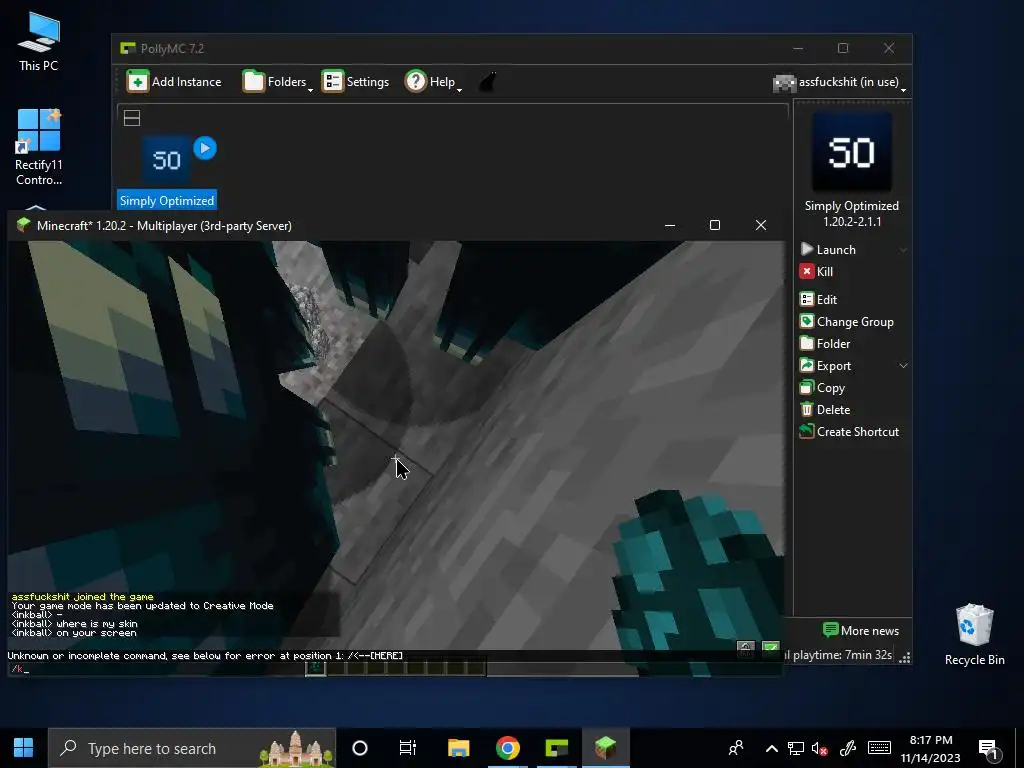Viewport: 1024px width, 768px height.
Task: Open This PC desktop icon
Action: coord(39,41)
